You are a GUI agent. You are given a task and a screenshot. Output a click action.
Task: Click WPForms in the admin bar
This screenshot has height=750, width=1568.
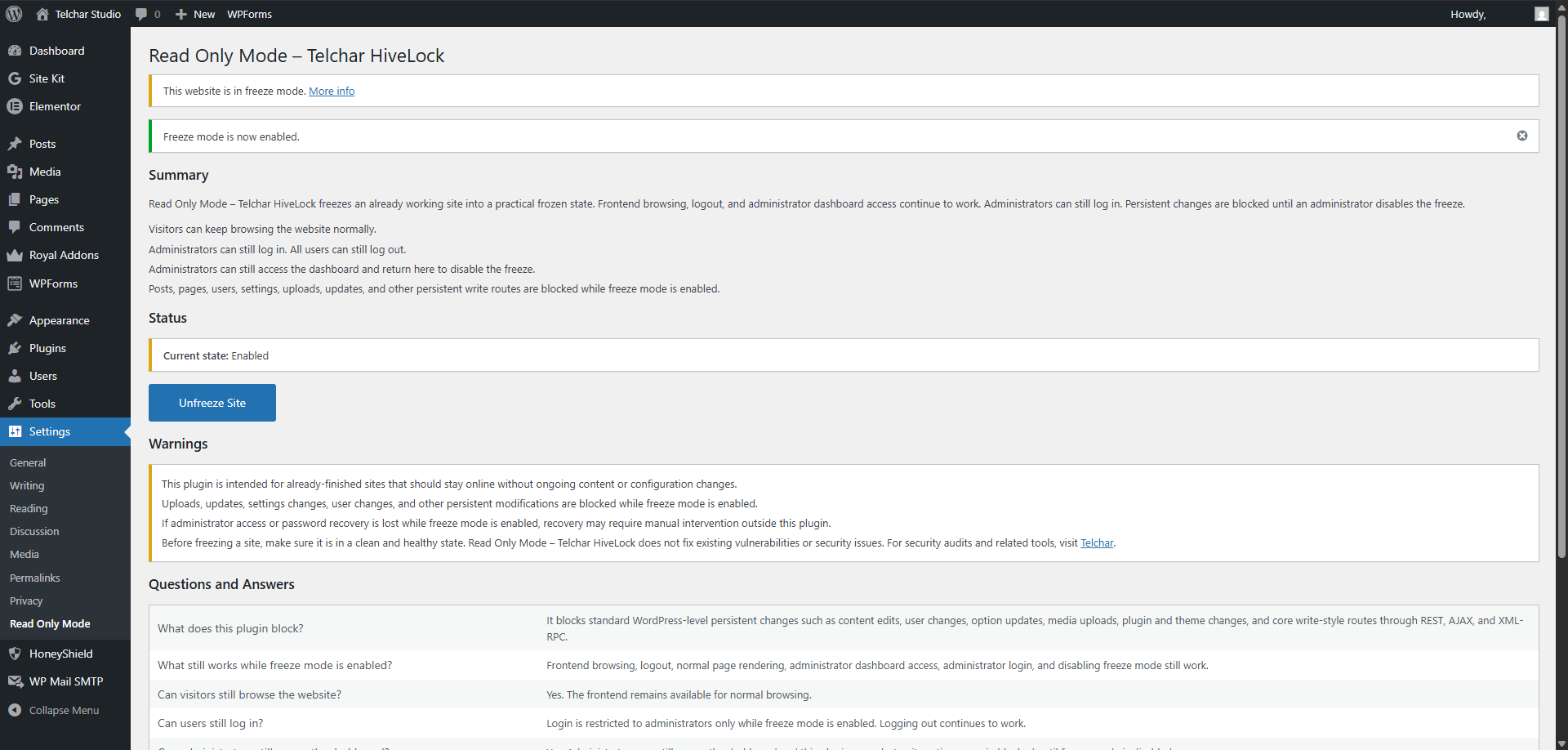[250, 14]
